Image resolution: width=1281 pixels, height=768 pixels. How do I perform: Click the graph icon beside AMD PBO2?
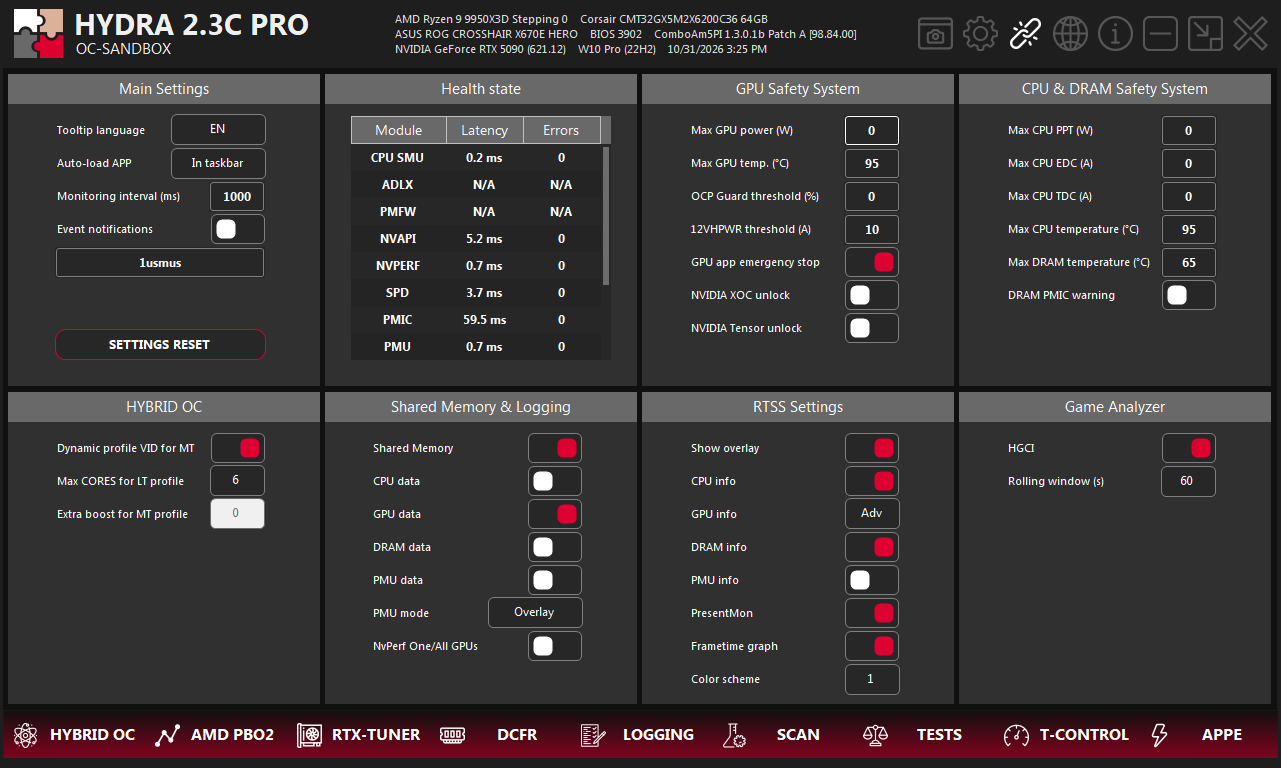point(167,735)
